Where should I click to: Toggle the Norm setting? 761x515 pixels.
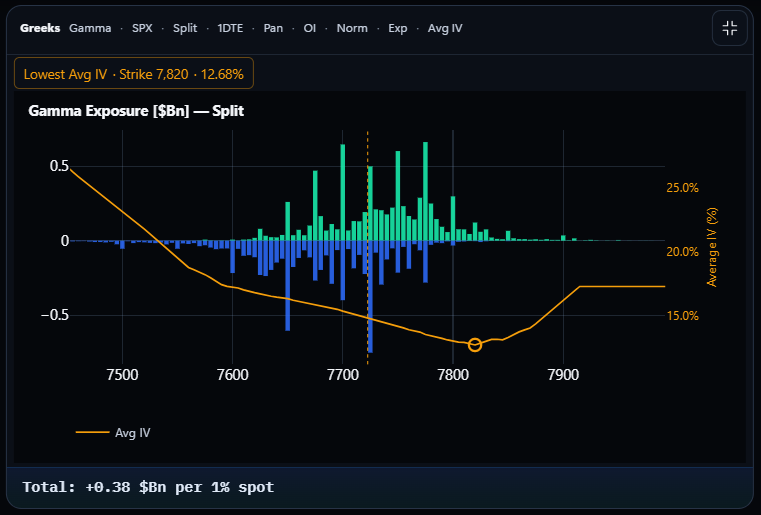coord(352,28)
